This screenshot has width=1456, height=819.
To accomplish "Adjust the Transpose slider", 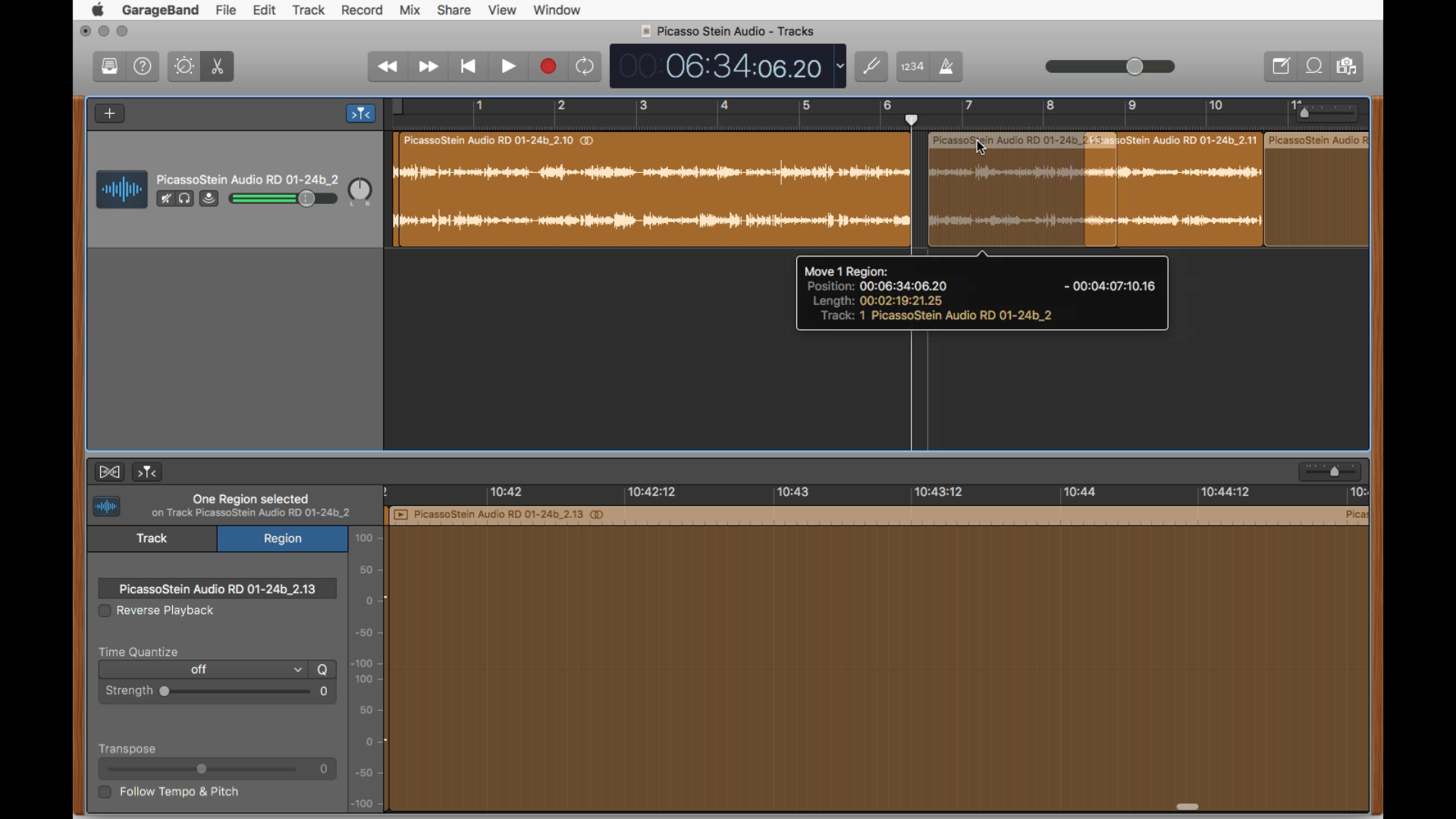I will tap(202, 770).
